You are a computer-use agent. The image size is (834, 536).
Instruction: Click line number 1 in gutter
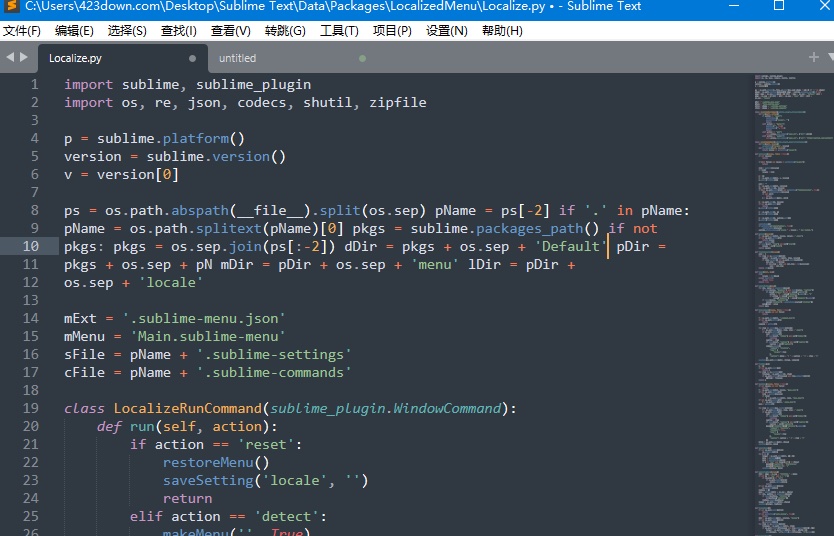click(34, 85)
